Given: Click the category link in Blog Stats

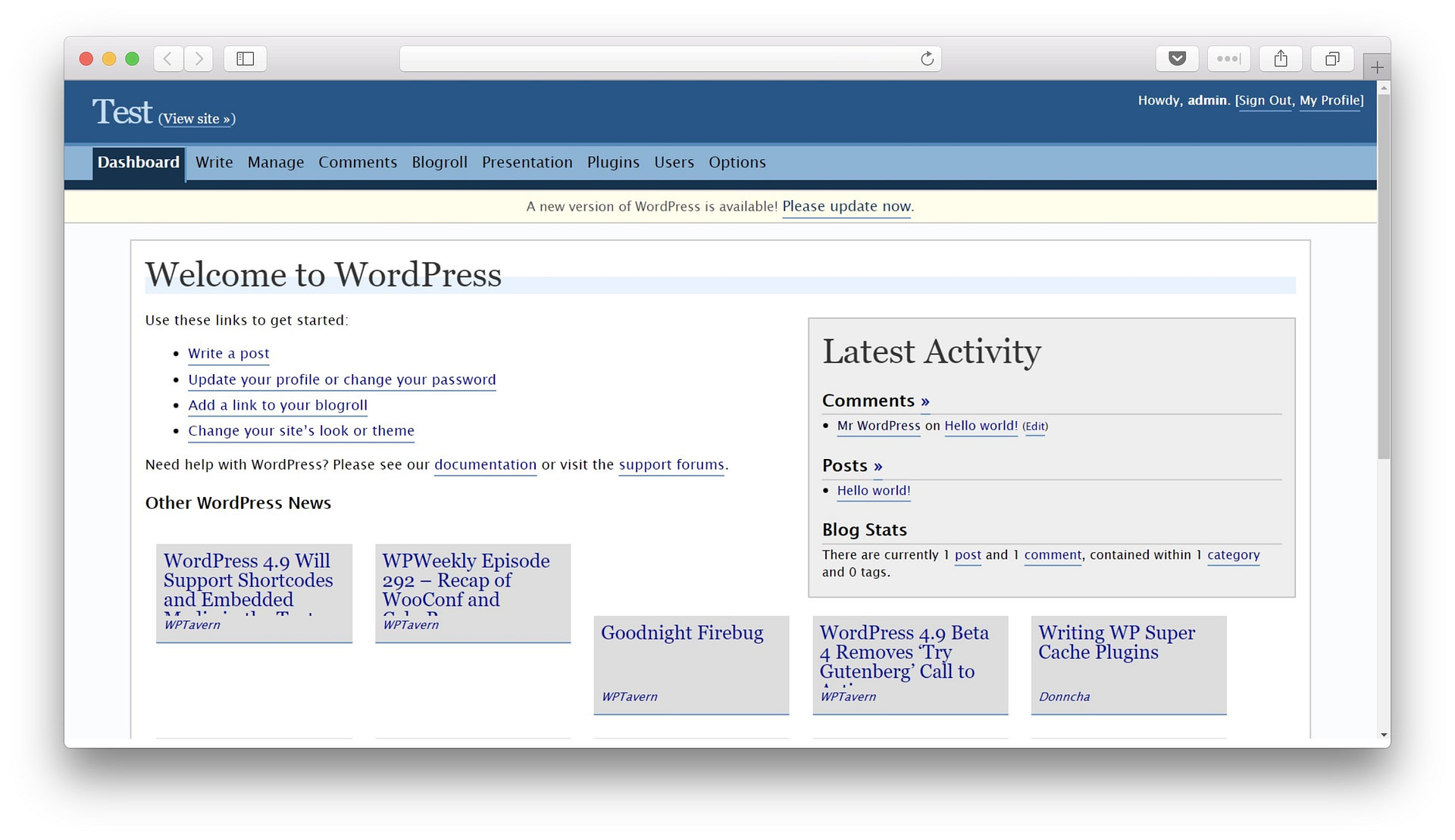Looking at the screenshot, I should [1233, 555].
